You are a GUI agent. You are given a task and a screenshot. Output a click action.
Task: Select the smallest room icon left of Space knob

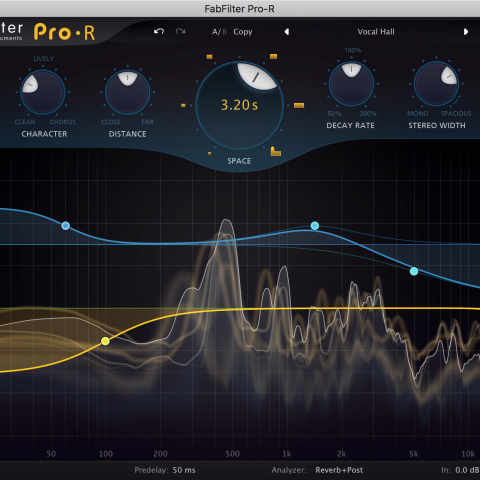point(183,105)
